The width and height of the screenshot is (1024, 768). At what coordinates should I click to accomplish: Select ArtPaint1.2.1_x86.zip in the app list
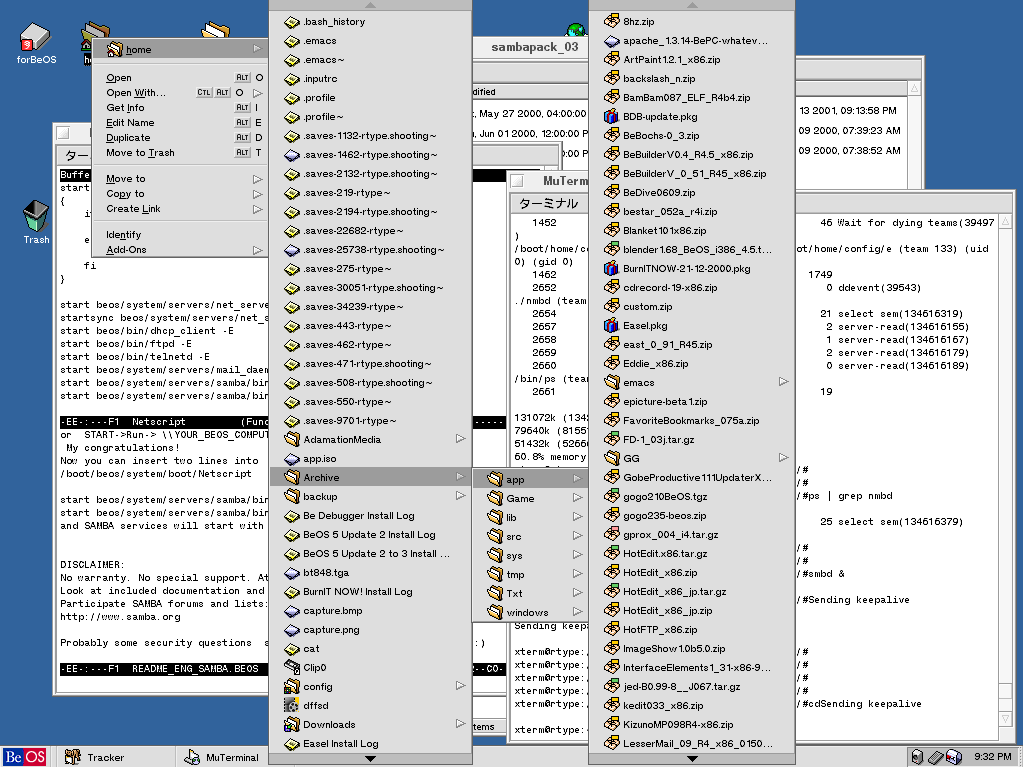tap(692, 59)
